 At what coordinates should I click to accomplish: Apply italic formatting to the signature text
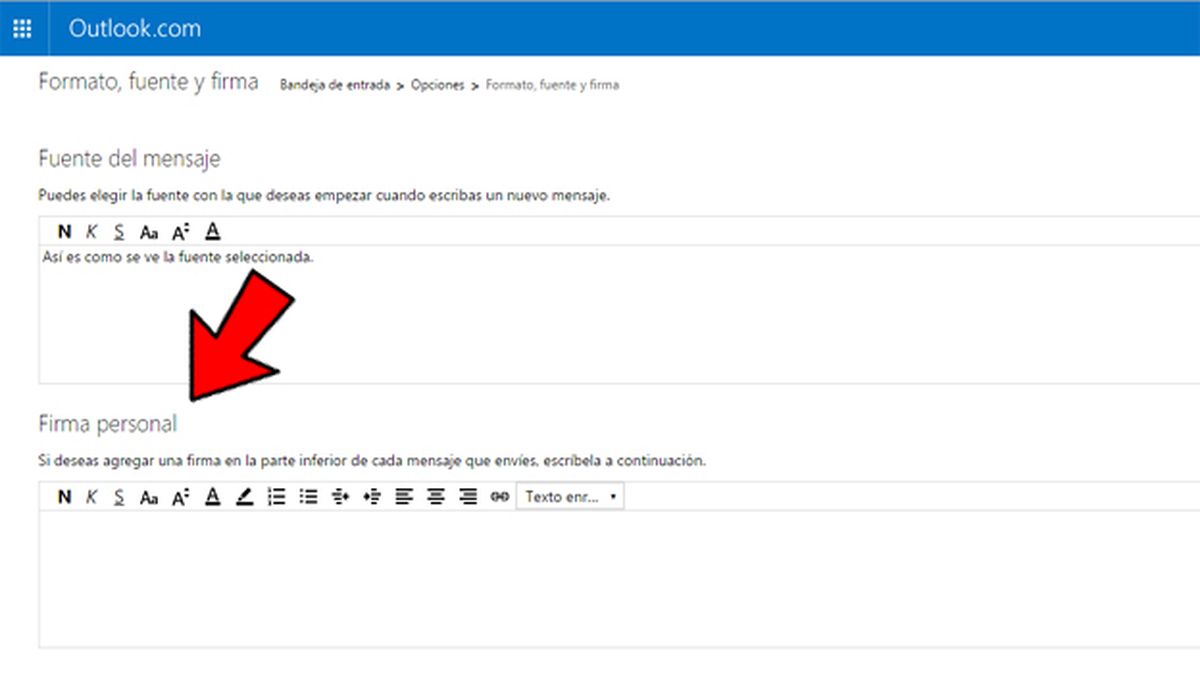91,496
